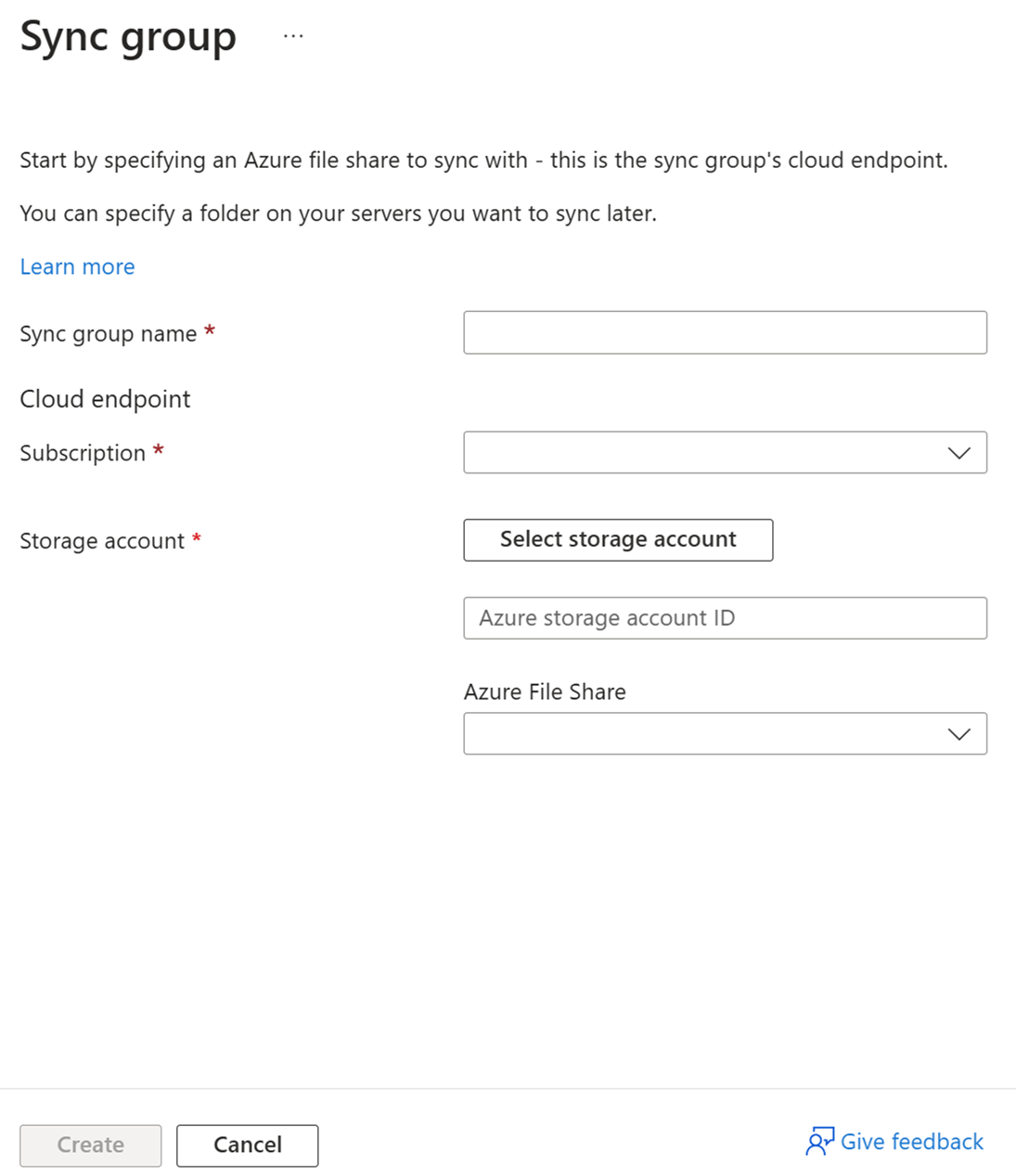Open the Azure File Share dropdown
1016x1176 pixels.
(x=724, y=733)
